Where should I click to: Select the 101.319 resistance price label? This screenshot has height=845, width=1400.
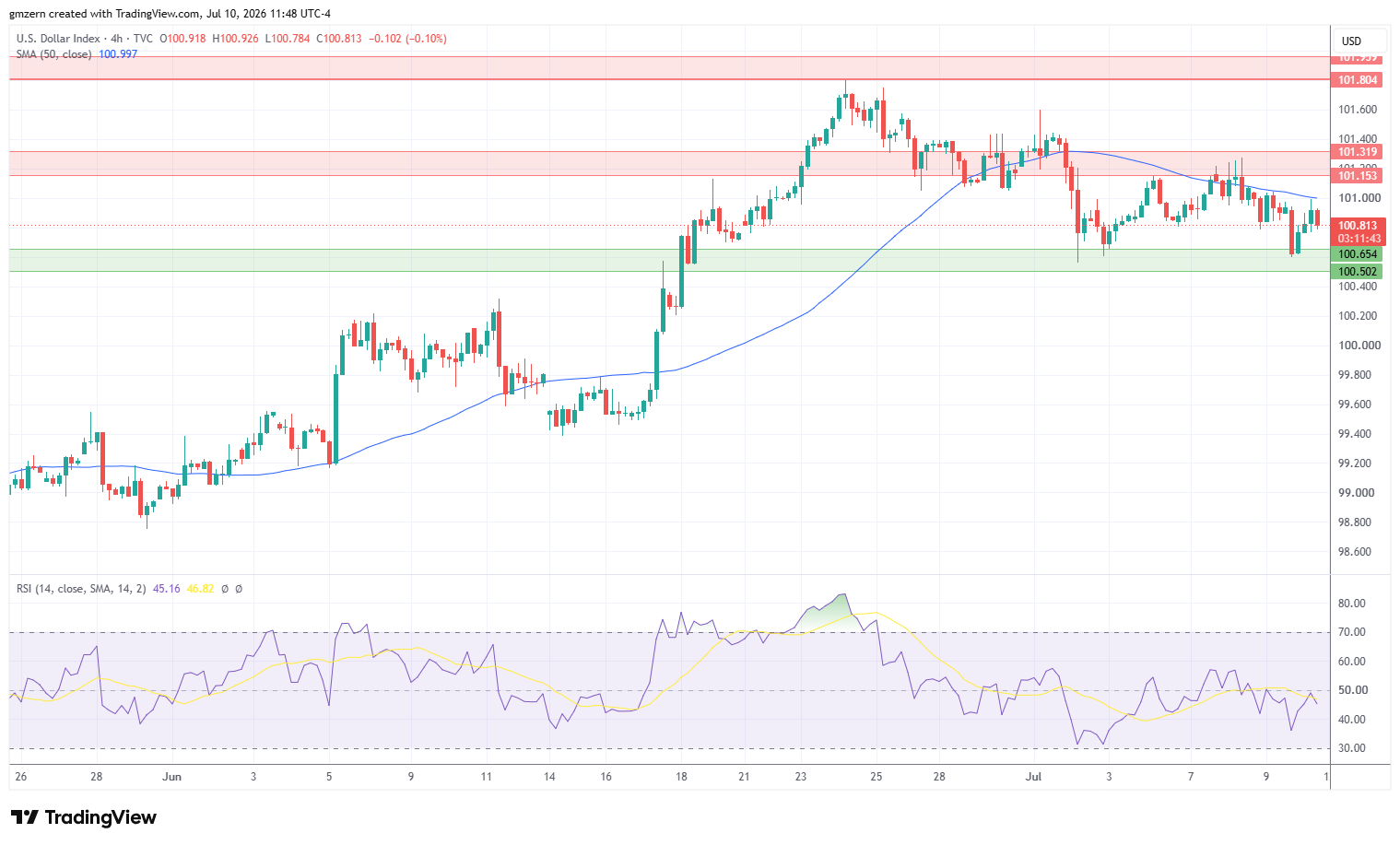tap(1358, 152)
